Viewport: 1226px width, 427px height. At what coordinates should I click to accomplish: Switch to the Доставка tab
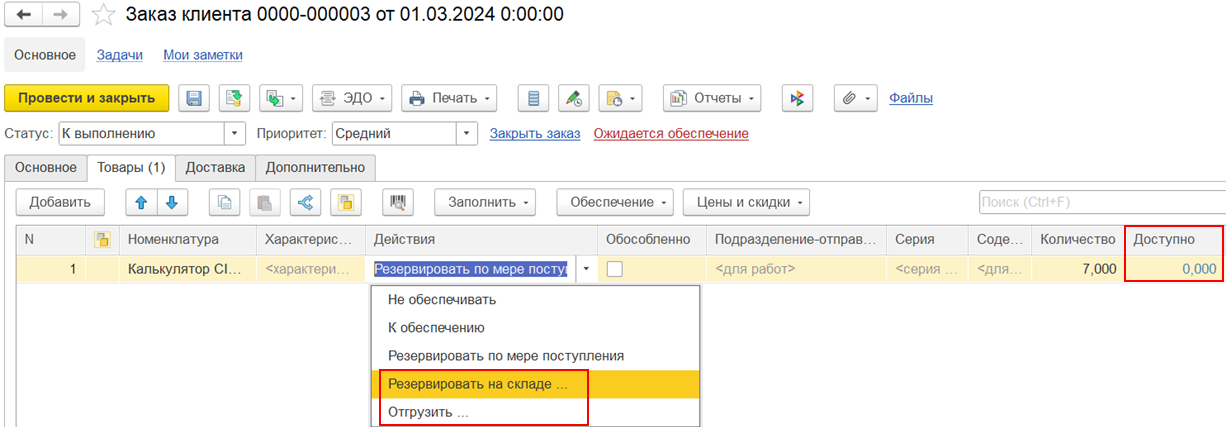point(215,167)
